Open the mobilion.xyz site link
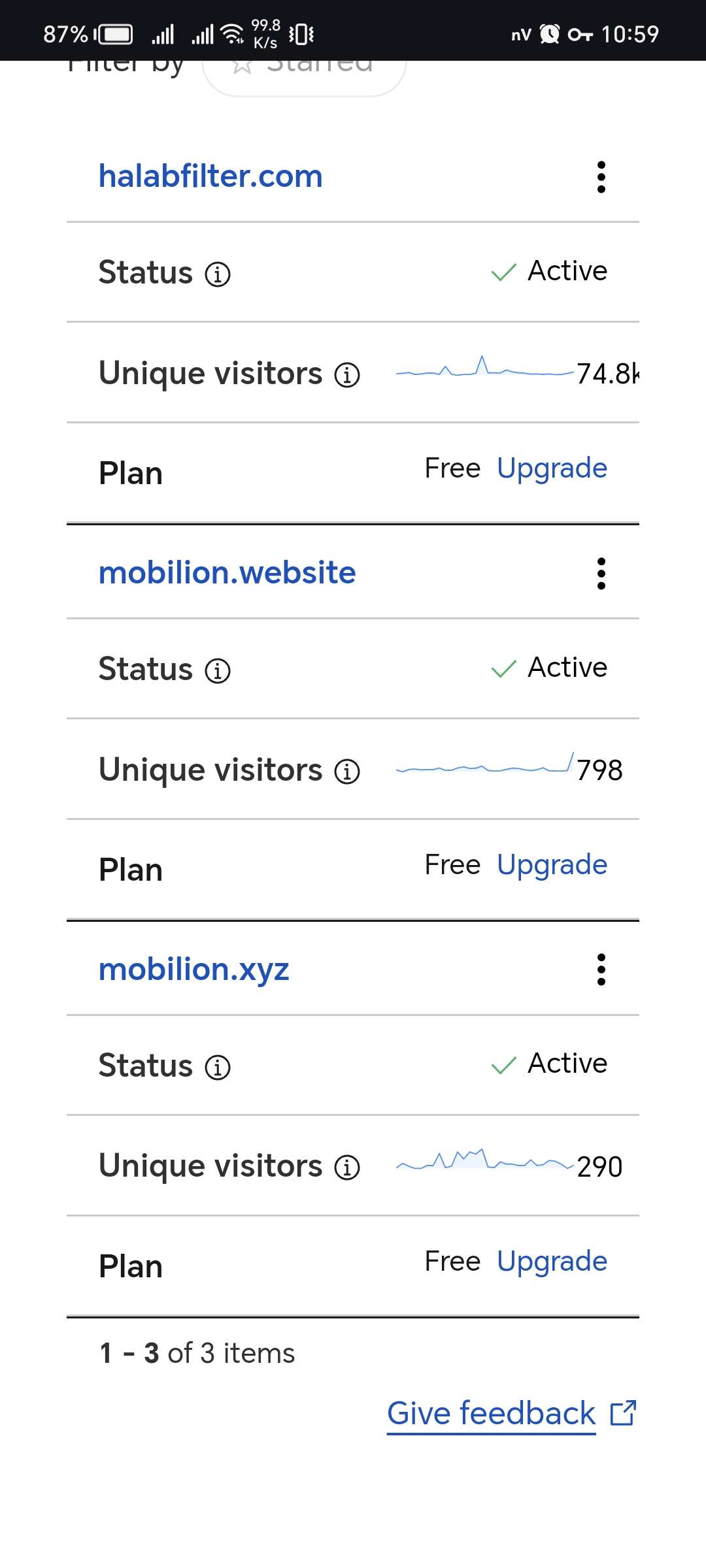 pos(194,969)
